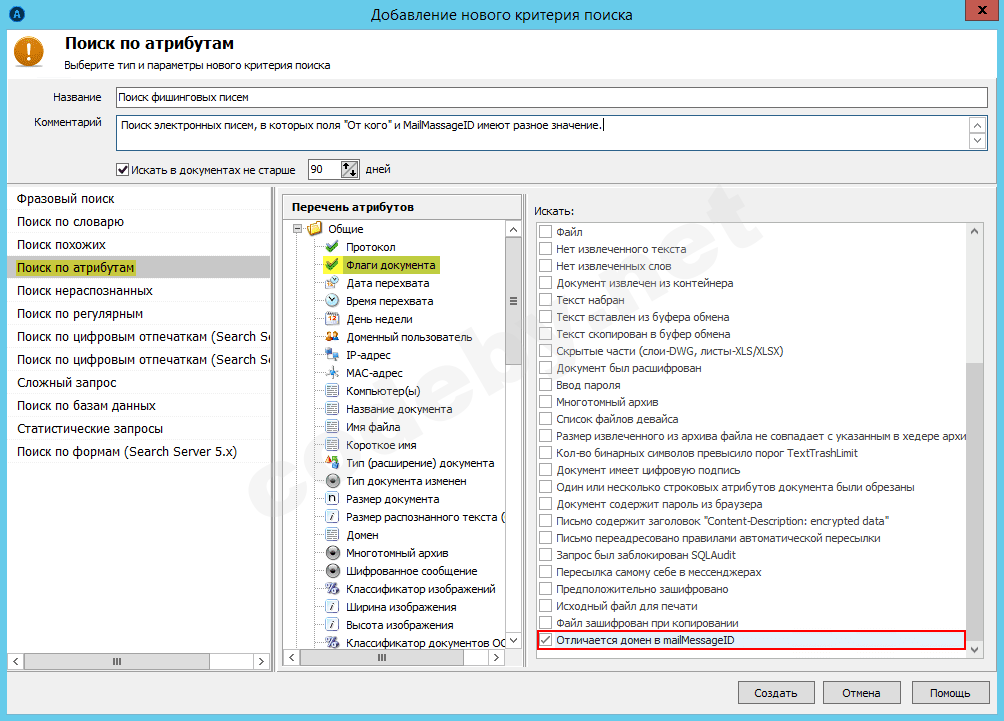Click the Имя файла icon

332,426
